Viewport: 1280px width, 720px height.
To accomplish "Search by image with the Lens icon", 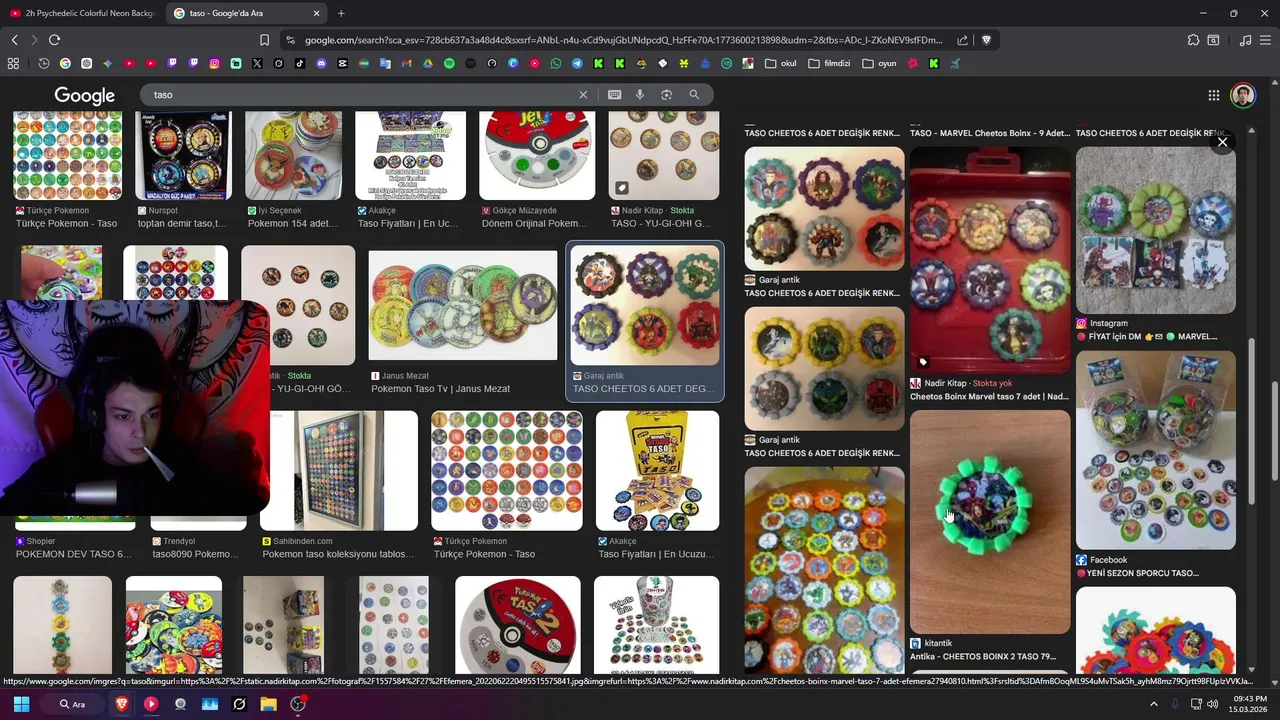I will (666, 94).
